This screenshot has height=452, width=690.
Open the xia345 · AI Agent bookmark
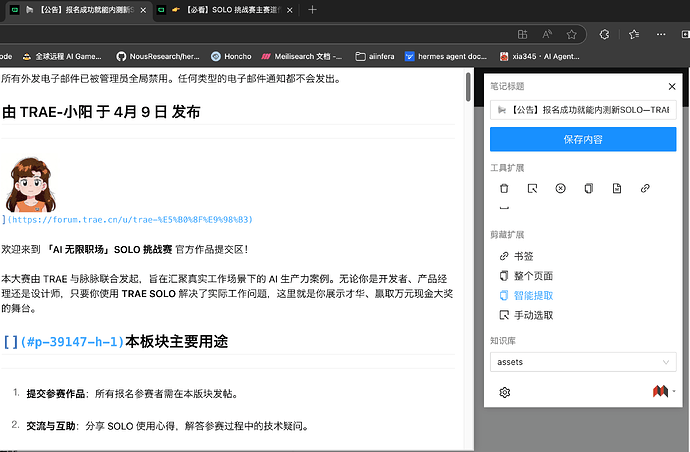point(539,56)
